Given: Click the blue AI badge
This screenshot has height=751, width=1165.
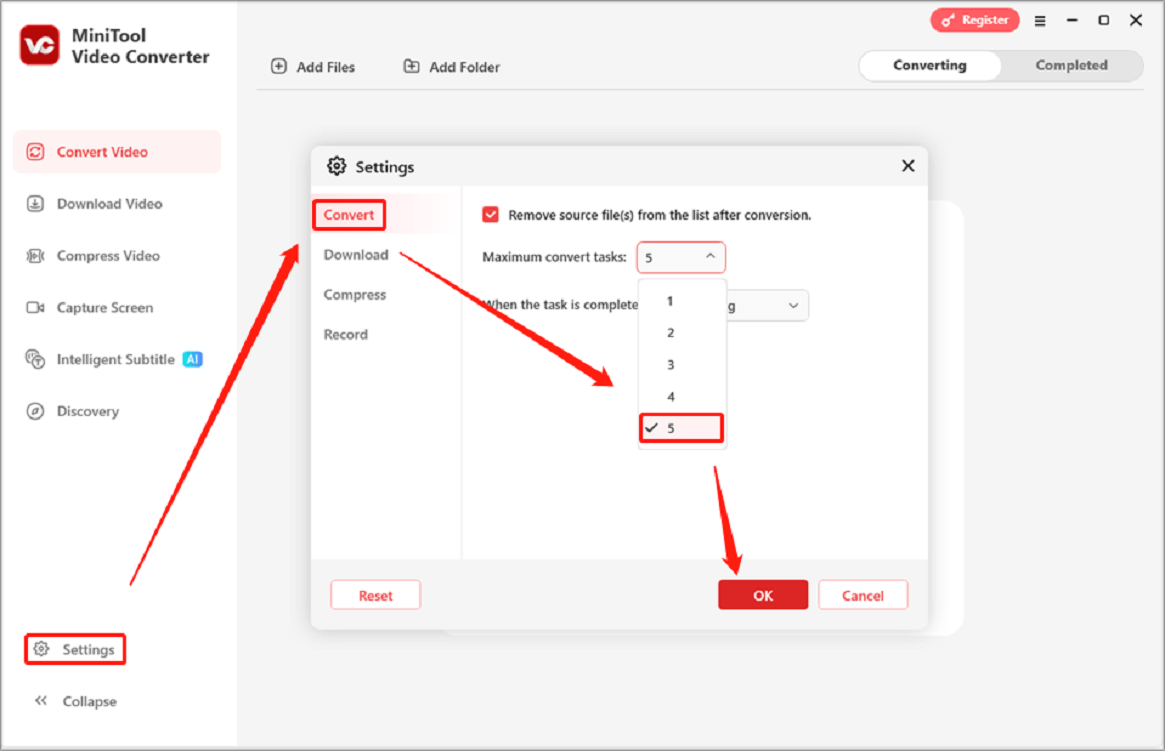Looking at the screenshot, I should (x=192, y=359).
